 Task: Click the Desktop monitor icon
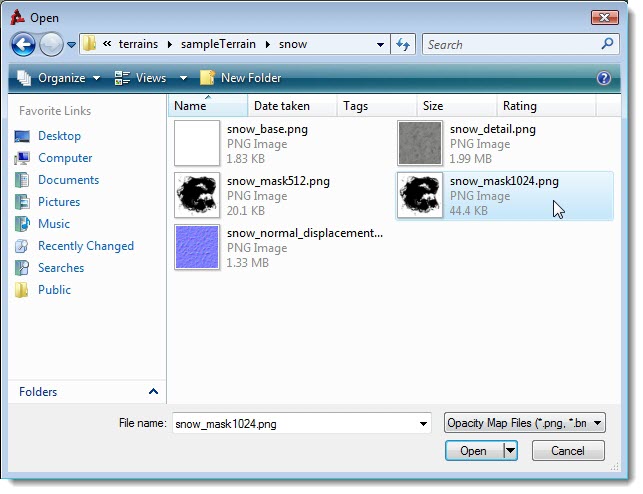(x=22, y=136)
